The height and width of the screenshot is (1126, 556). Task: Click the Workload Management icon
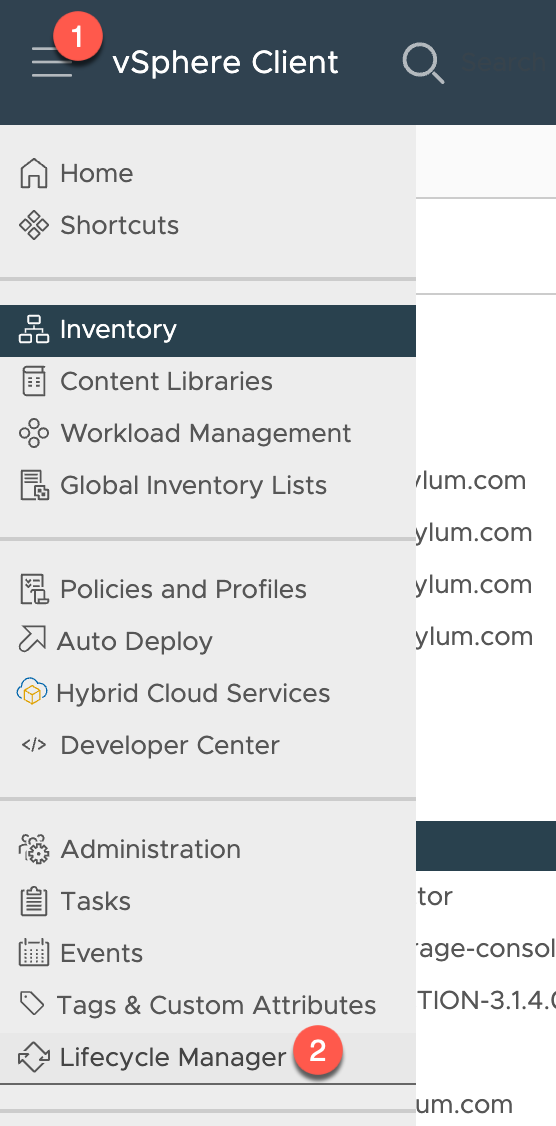33,433
